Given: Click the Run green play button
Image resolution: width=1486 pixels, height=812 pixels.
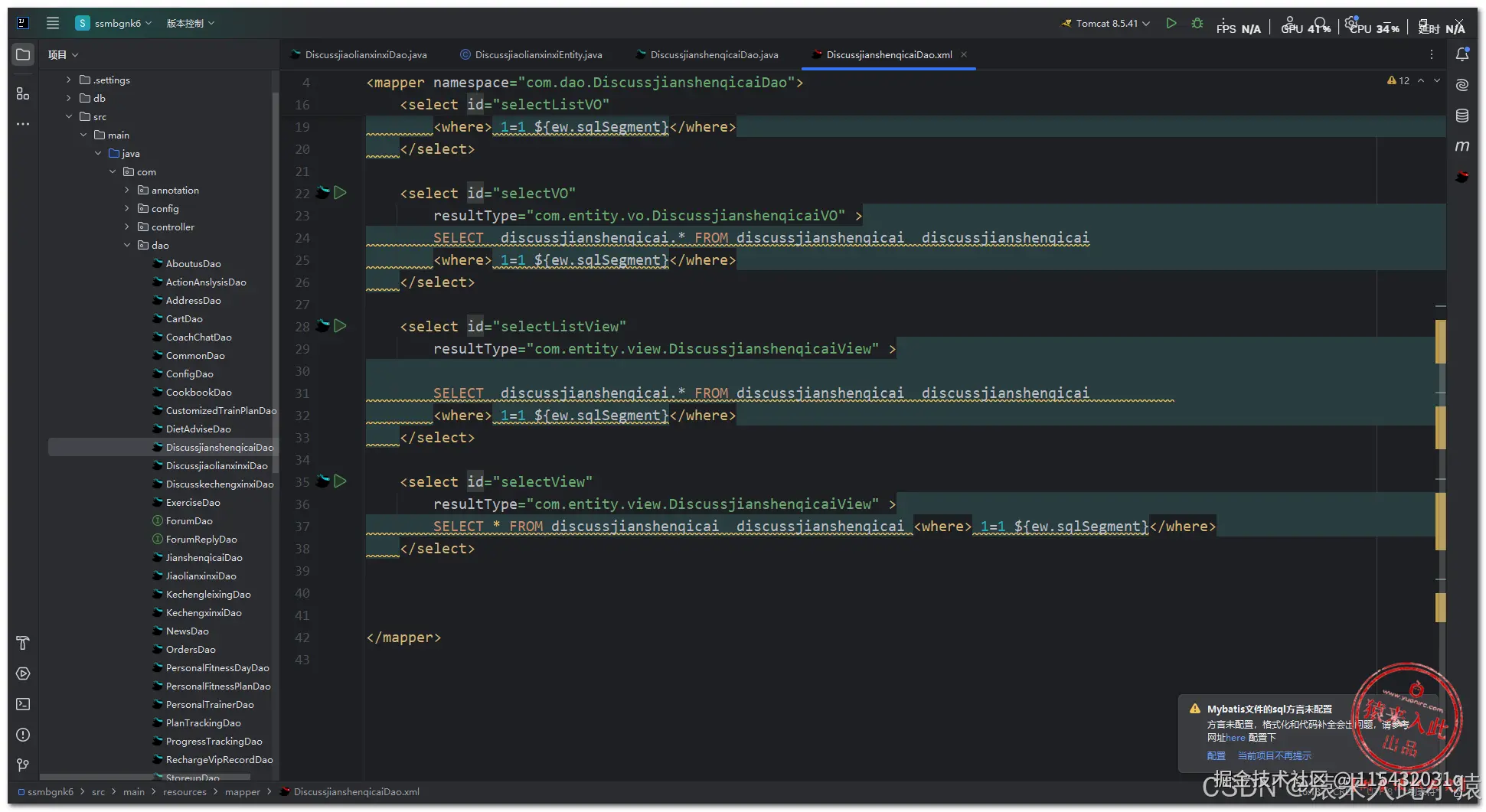Looking at the screenshot, I should point(1171,24).
